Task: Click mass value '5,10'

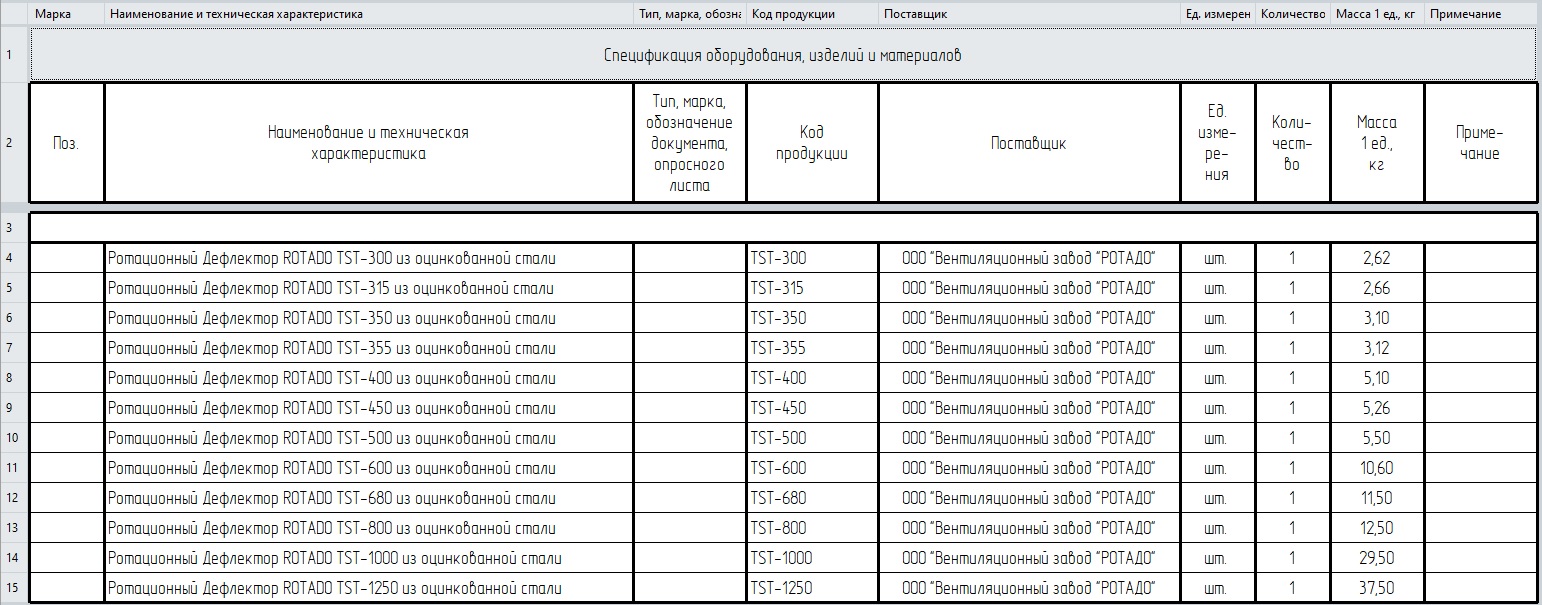Action: (x=1377, y=378)
